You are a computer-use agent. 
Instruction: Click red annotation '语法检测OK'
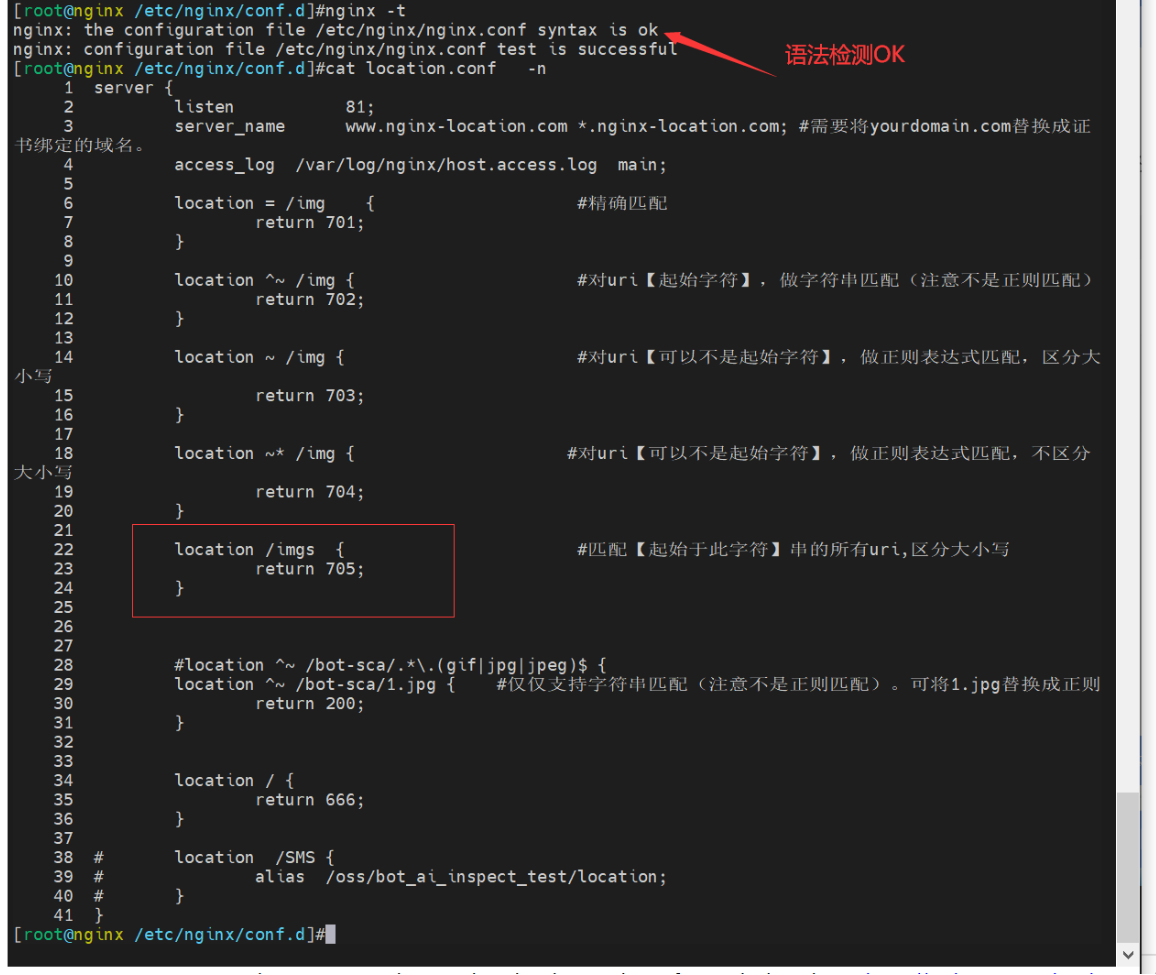[844, 55]
